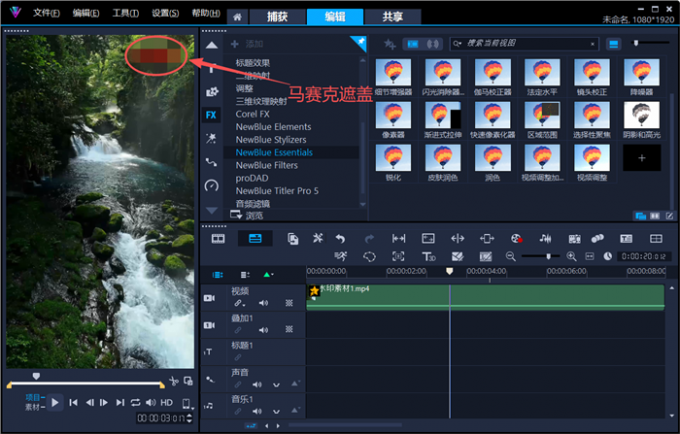Click the preview scrubber handle
Screen dimensions: 680x434
tap(36, 376)
